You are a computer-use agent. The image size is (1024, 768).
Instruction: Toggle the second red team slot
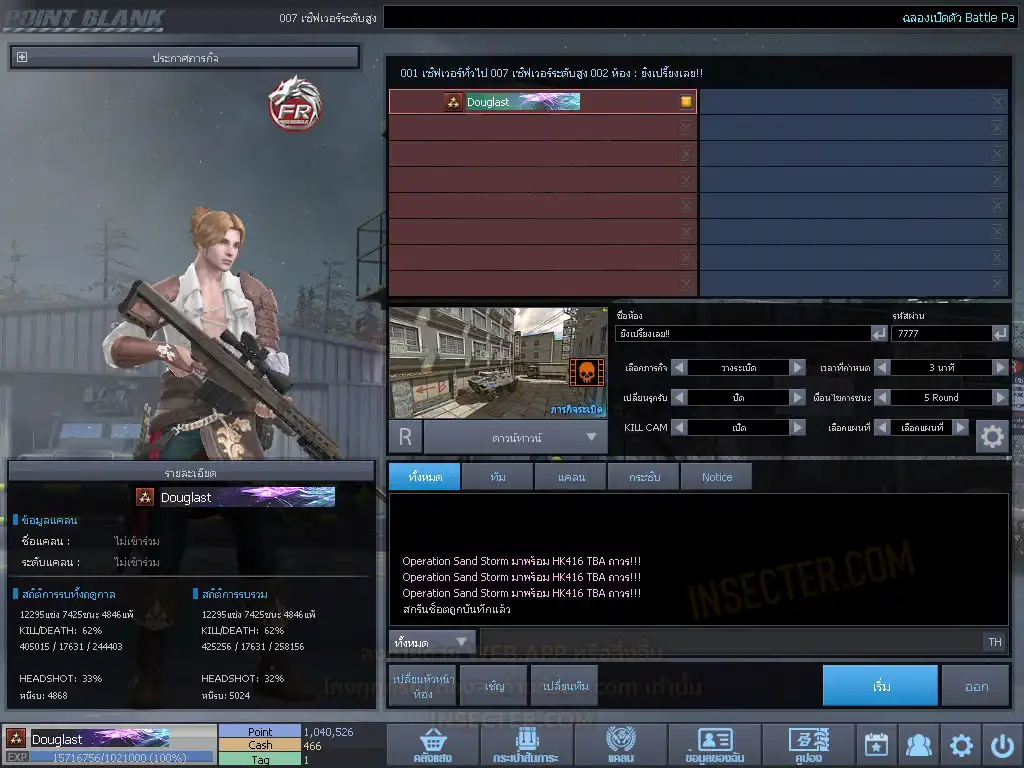coord(685,128)
